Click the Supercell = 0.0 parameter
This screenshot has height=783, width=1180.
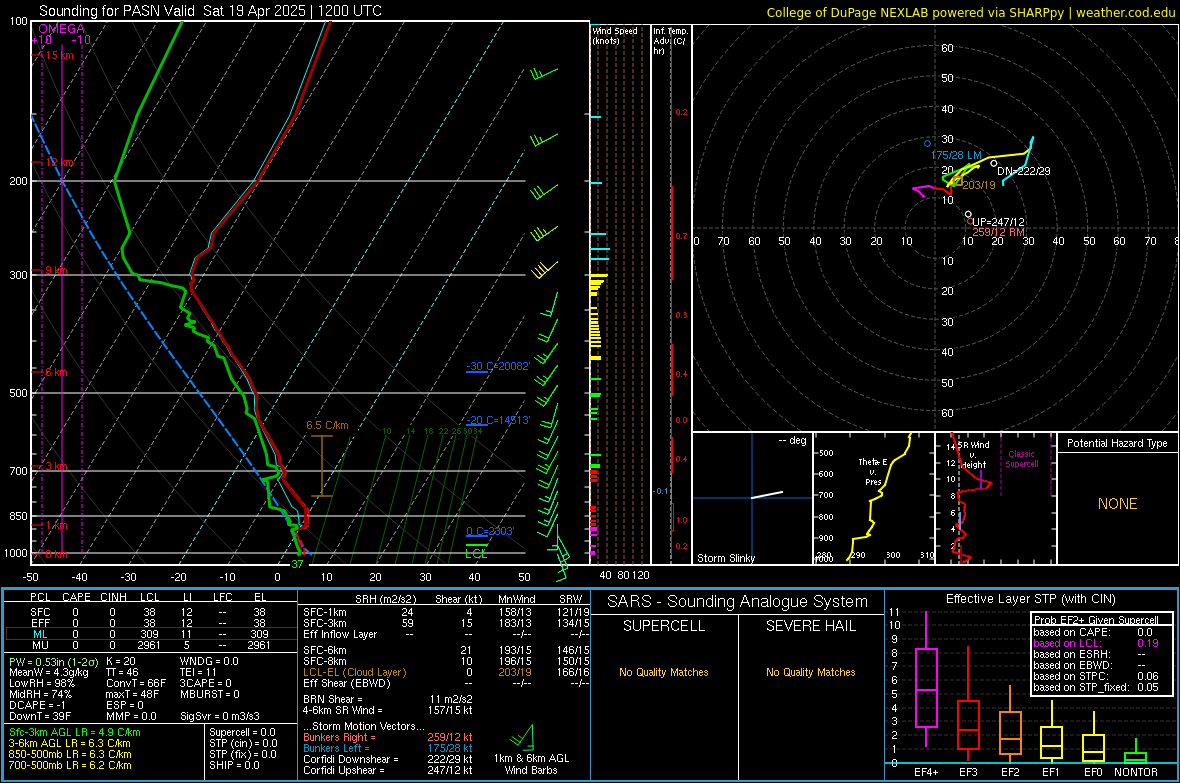click(242, 732)
